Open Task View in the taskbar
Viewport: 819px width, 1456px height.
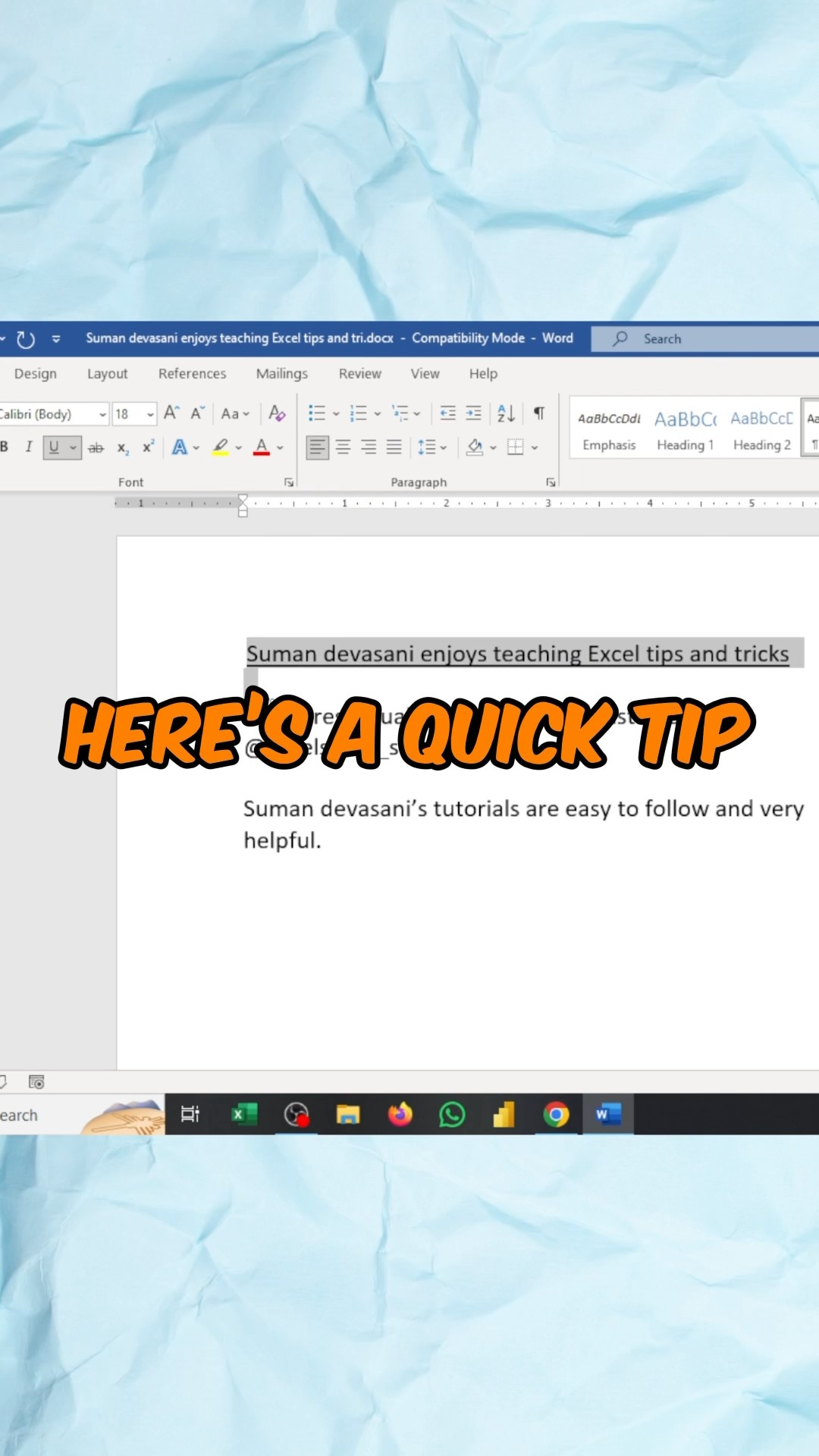tap(190, 1114)
